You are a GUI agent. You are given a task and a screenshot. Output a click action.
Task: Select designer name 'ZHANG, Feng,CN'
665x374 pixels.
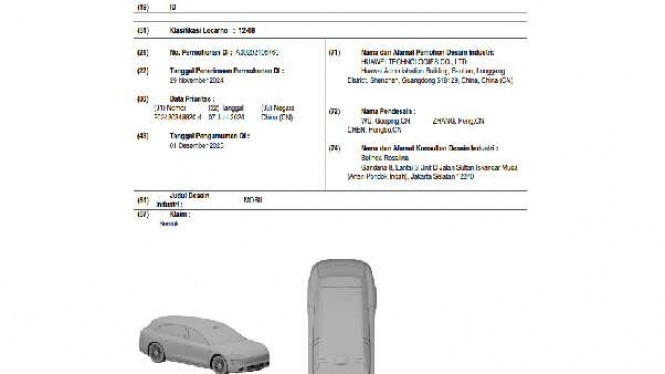pos(458,121)
